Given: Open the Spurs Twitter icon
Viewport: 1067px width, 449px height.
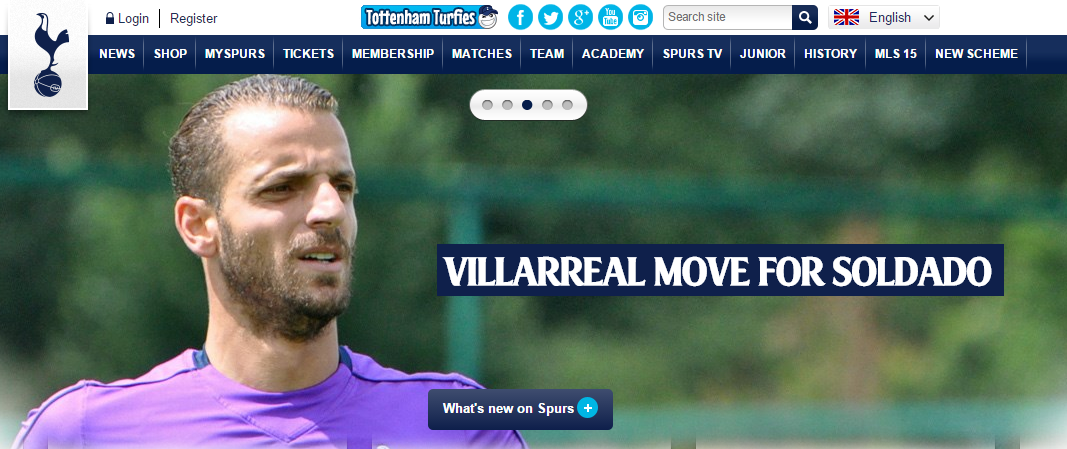Looking at the screenshot, I should tap(551, 17).
